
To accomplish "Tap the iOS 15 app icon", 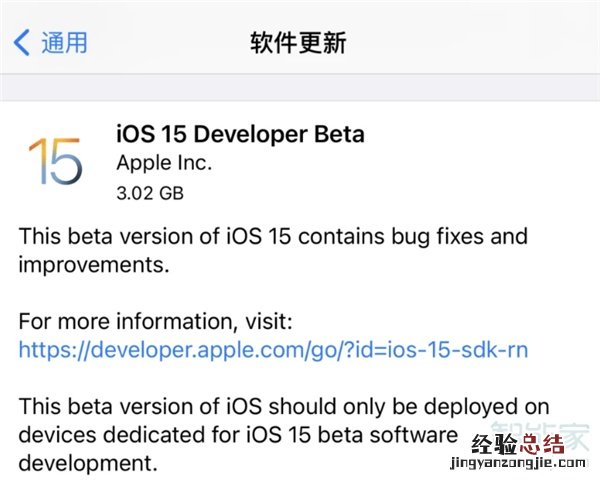I will 55,161.
